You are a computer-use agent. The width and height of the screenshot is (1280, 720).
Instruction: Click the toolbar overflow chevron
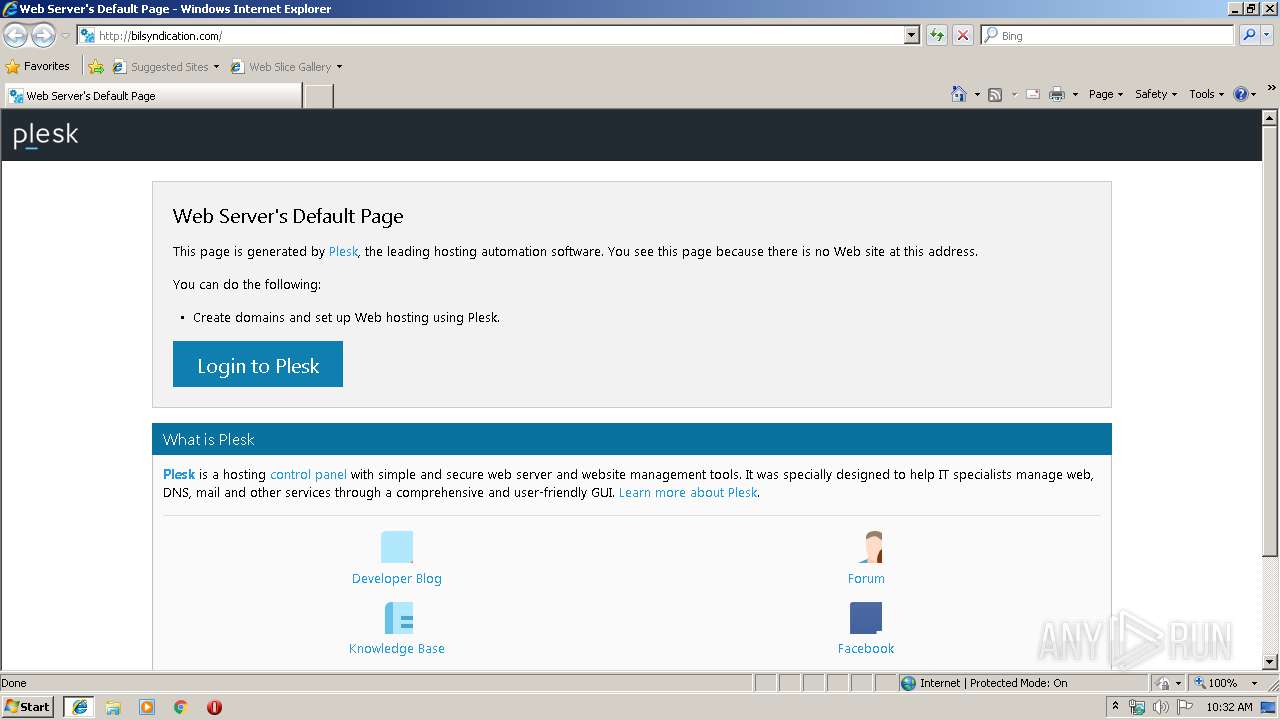coord(1272,88)
